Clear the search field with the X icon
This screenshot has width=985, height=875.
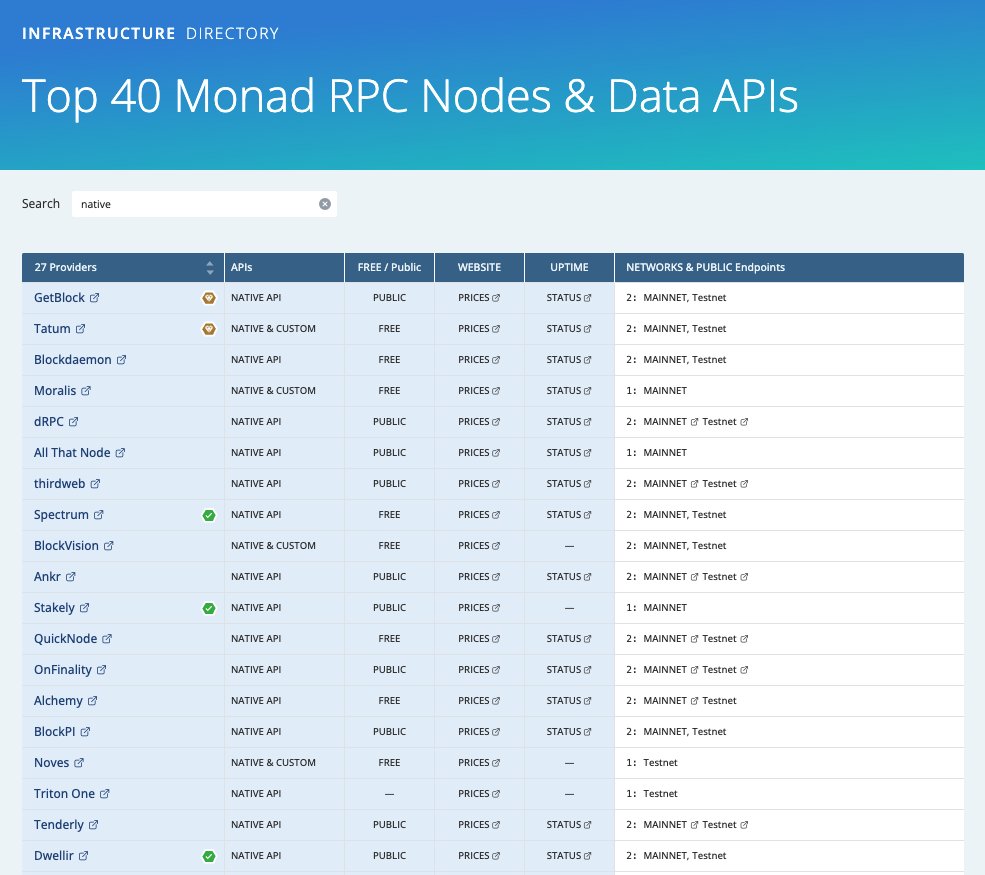325,204
